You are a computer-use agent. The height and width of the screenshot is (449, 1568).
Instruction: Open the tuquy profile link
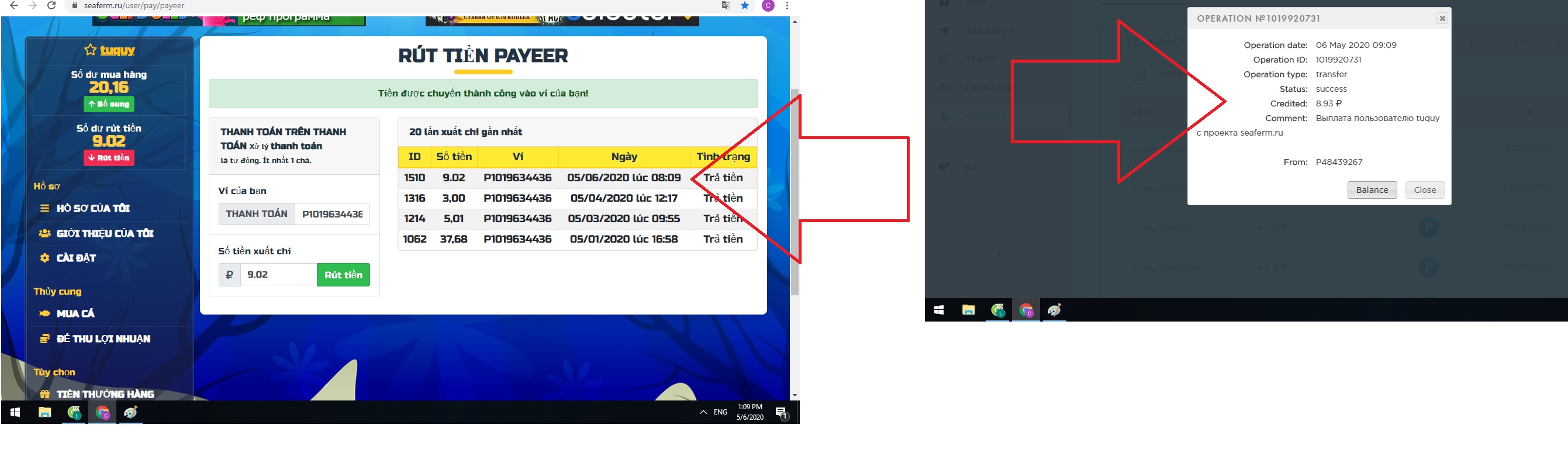coord(118,50)
